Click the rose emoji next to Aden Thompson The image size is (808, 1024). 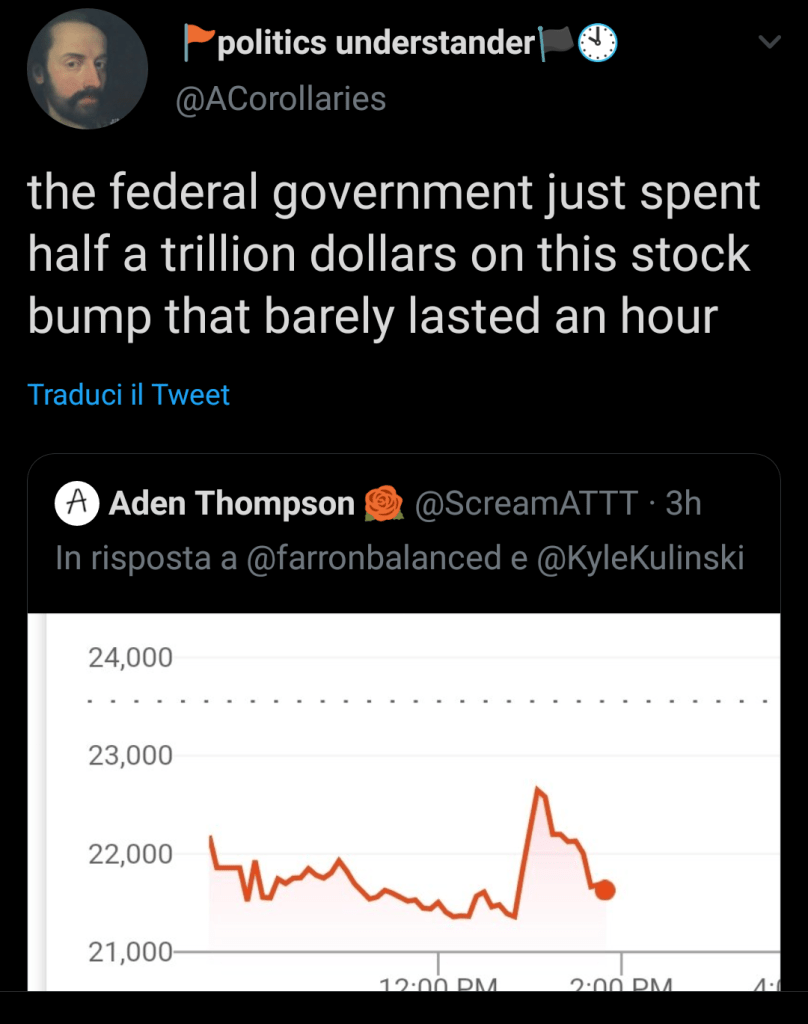385,504
